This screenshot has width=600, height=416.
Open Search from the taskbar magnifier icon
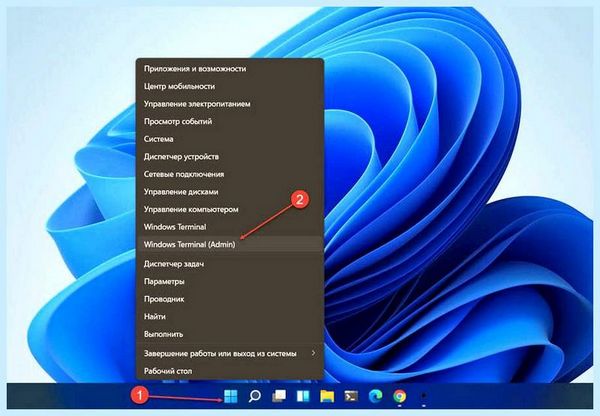(x=254, y=396)
